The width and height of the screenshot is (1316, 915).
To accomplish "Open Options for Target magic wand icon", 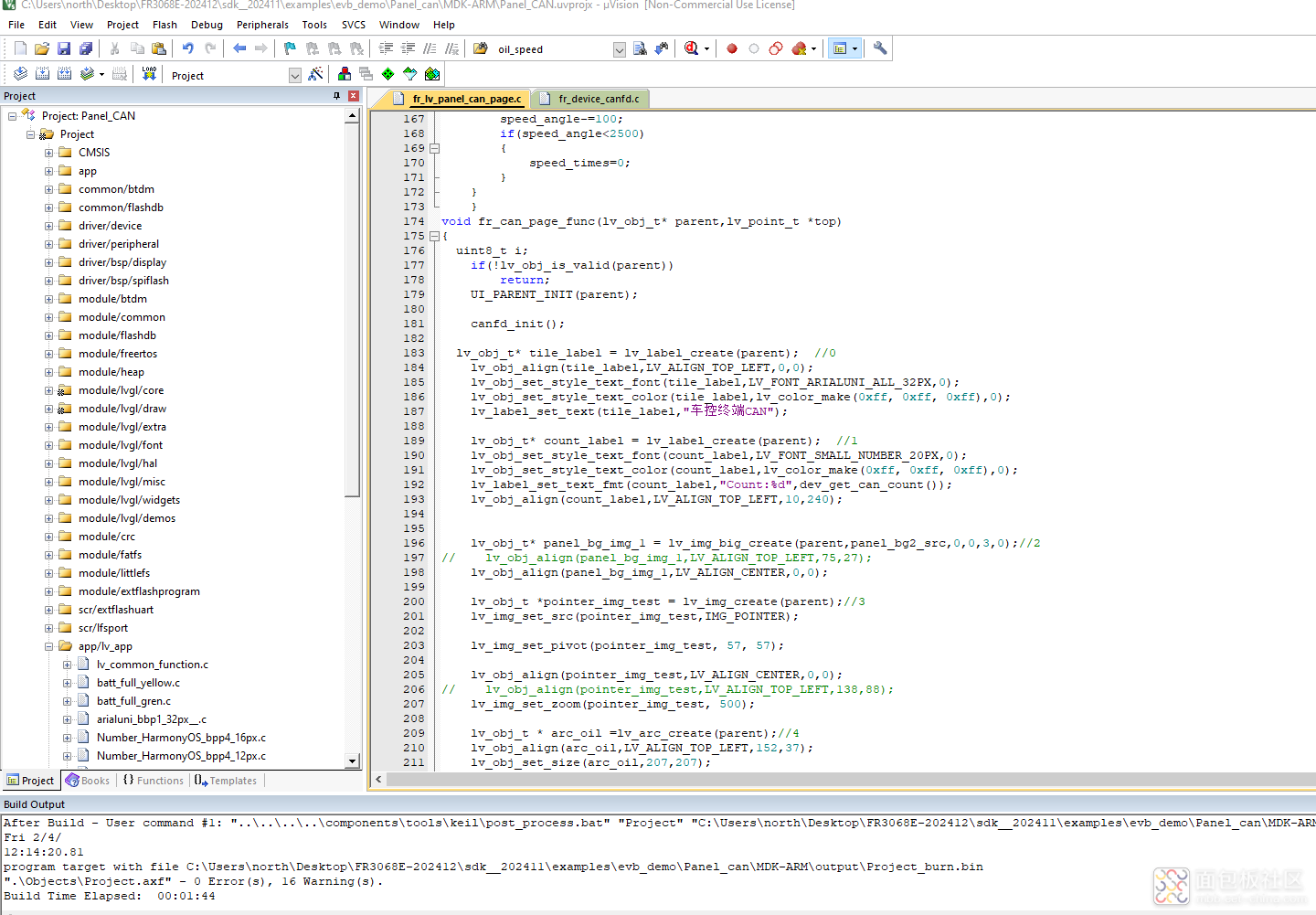I will tap(315, 74).
